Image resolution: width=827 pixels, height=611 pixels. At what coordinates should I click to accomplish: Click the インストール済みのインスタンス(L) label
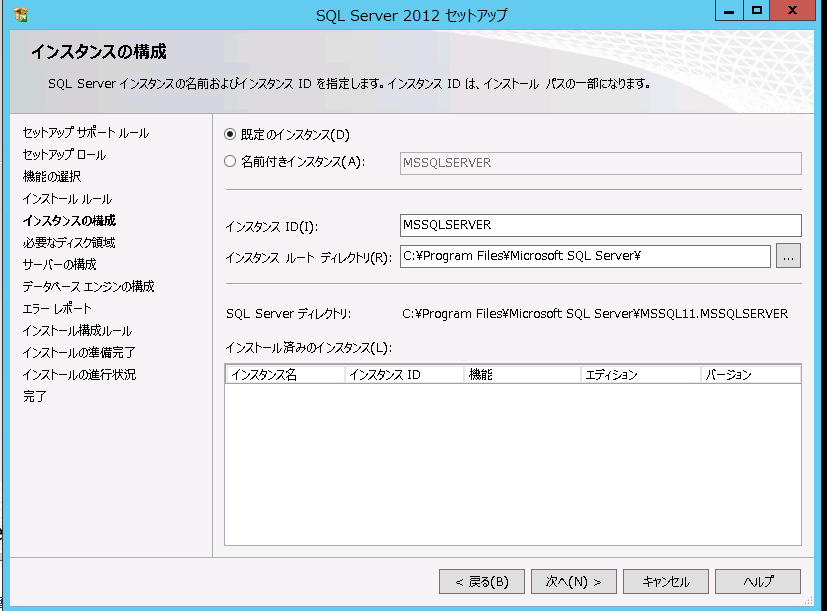309,348
